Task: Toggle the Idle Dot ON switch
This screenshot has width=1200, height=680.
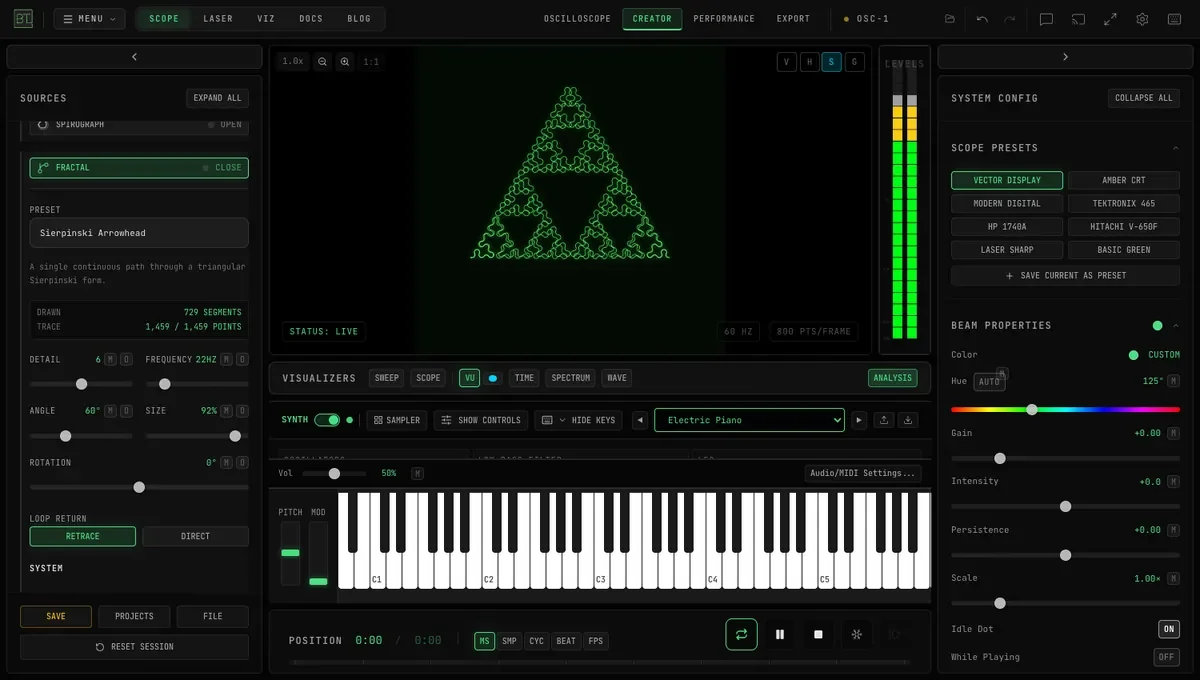Action: click(1168, 629)
